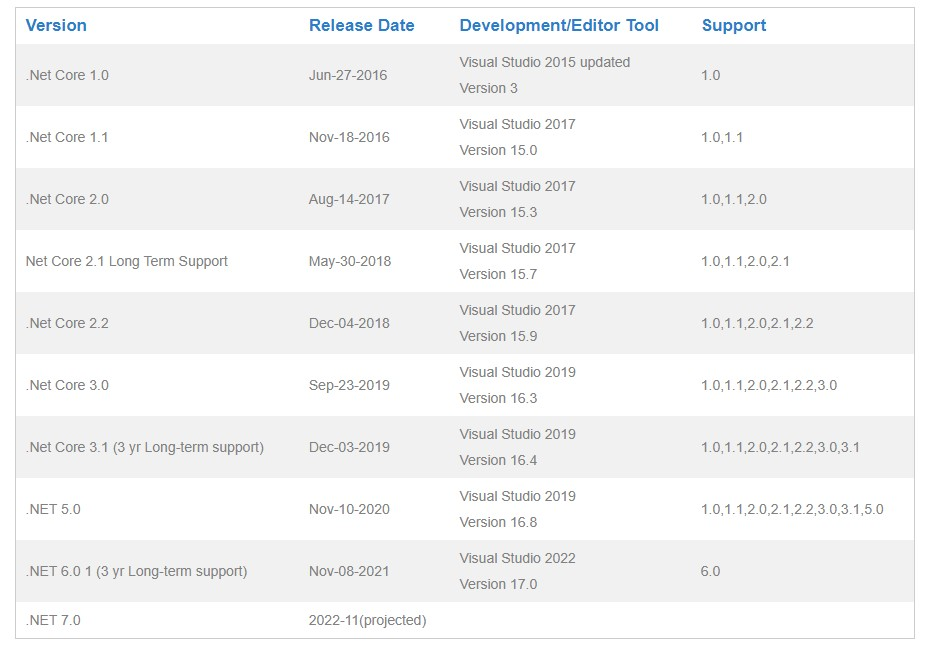Select the .Net Core 1.0 version cell
The width and height of the screenshot is (931, 653).
click(x=67, y=75)
